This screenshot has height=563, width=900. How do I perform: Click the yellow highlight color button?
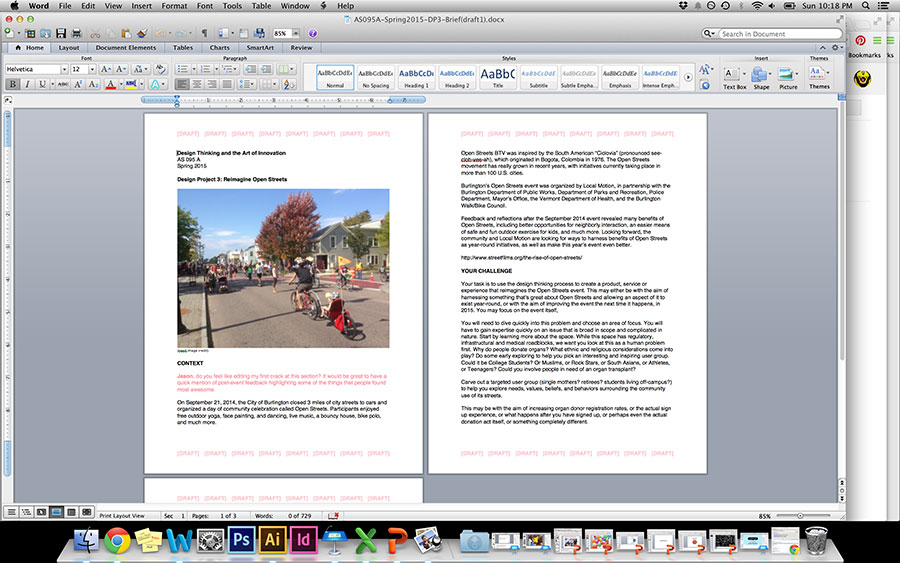[131, 85]
